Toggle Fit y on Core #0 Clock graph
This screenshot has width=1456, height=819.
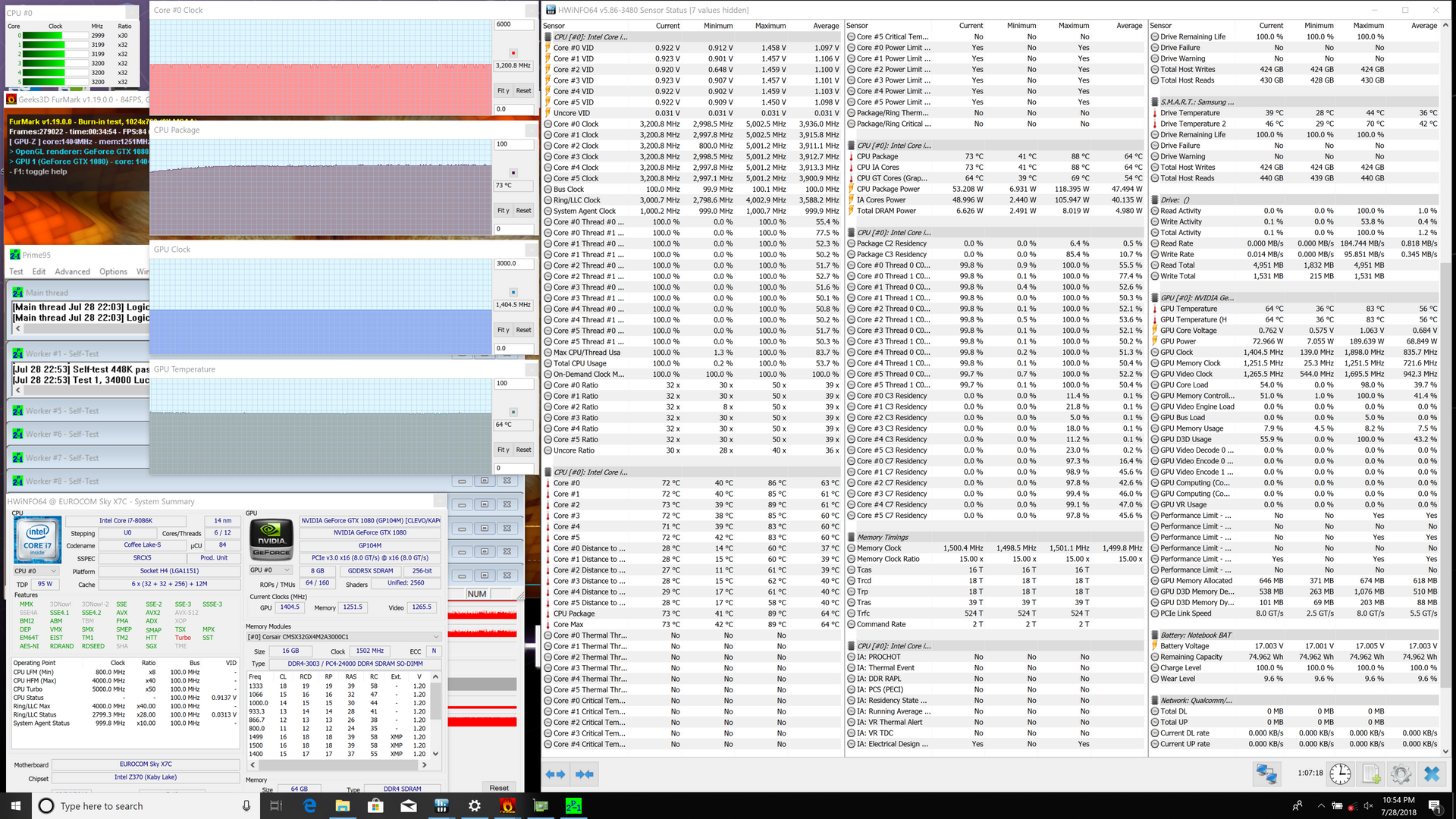tap(503, 91)
